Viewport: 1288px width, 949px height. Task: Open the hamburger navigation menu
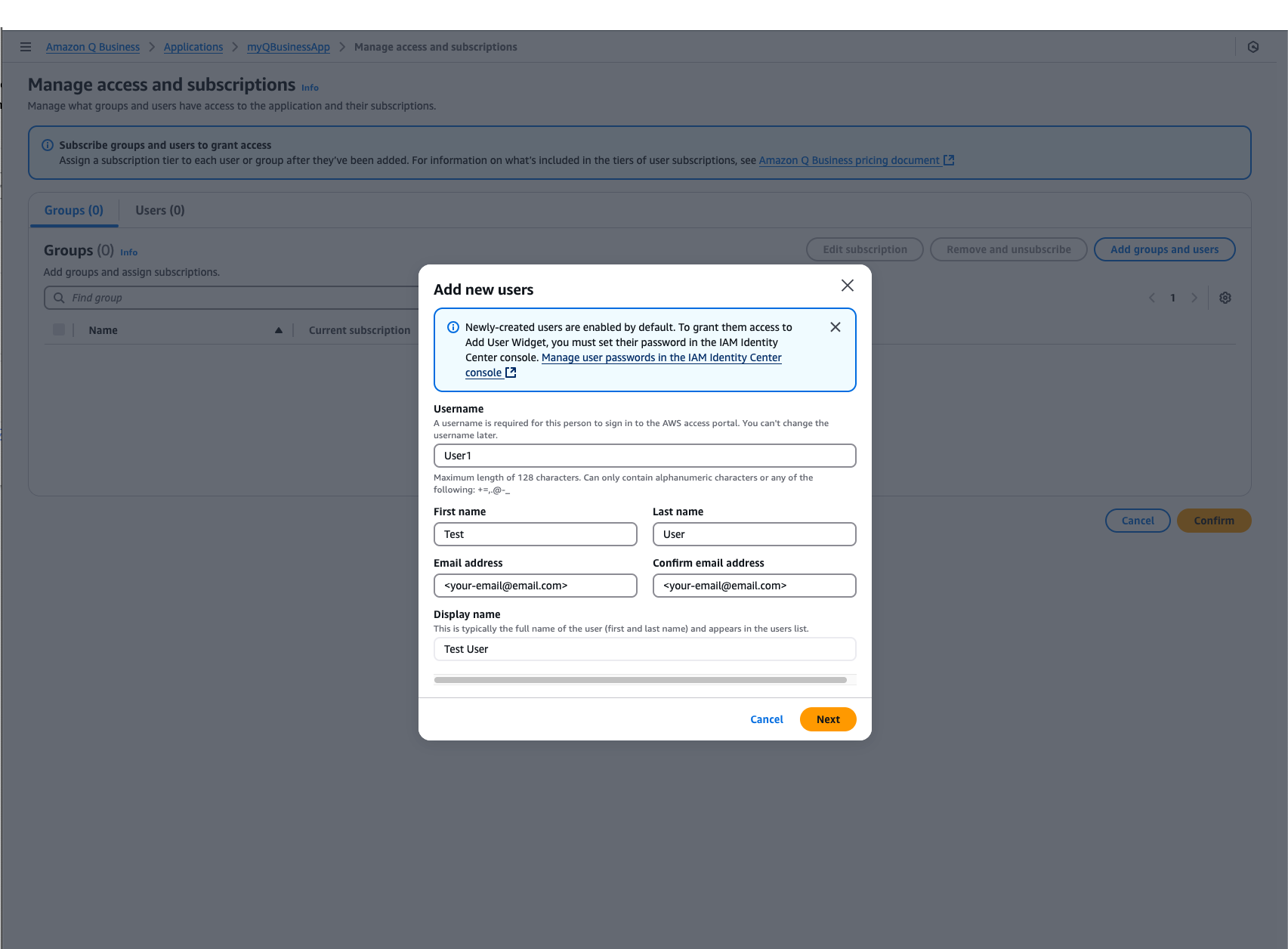click(26, 47)
